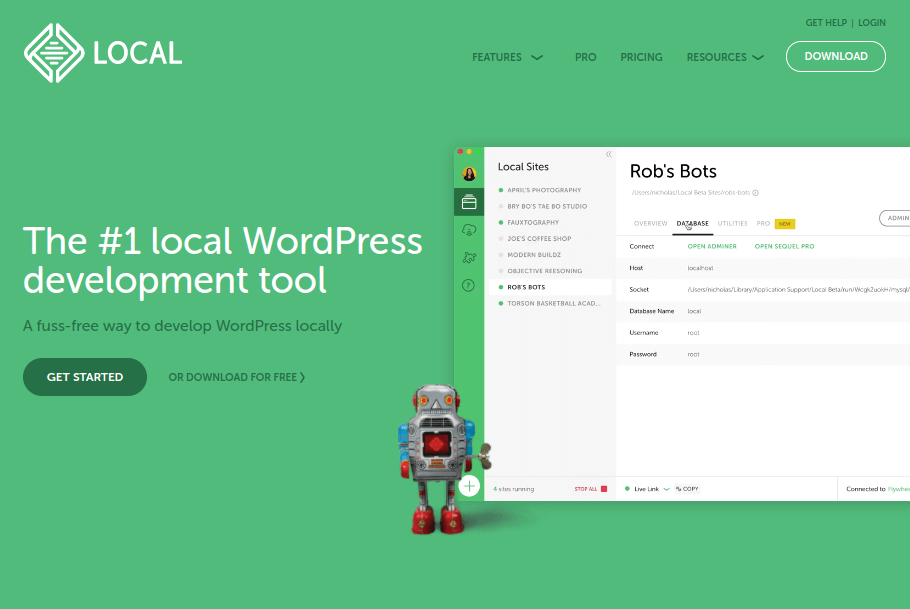The width and height of the screenshot is (910, 609).
Task: Click the database socket path value
Action: coord(798,290)
